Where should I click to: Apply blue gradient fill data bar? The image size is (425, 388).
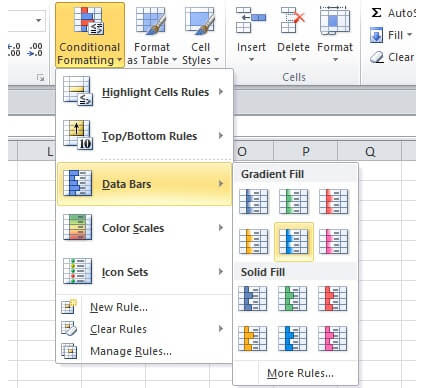pos(254,202)
